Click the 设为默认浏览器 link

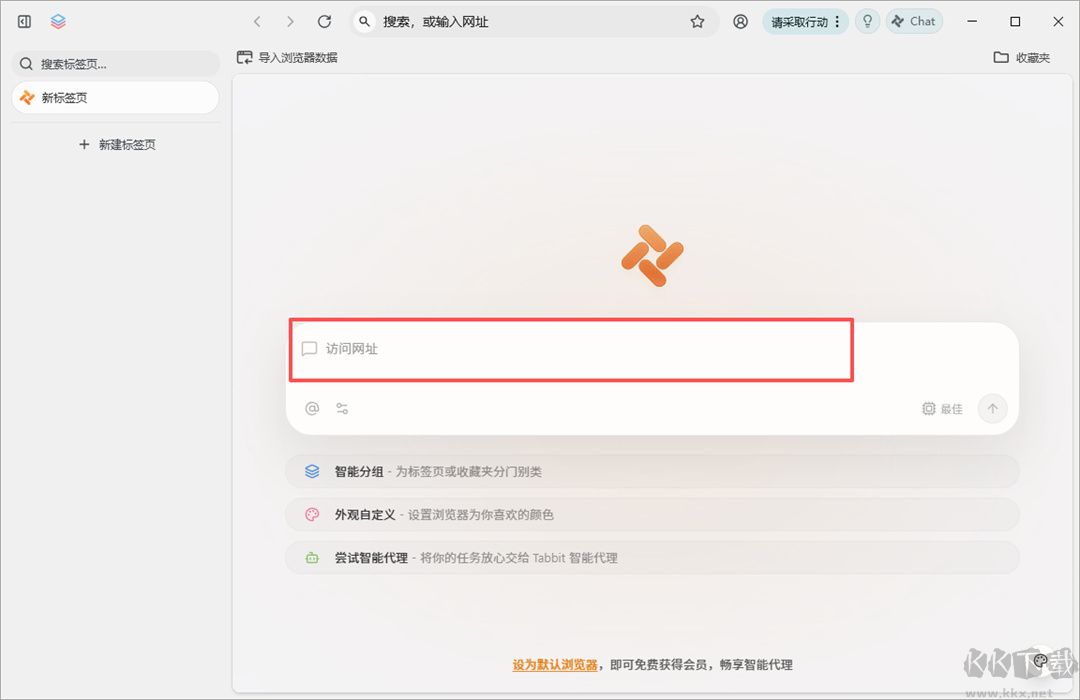tap(555, 665)
